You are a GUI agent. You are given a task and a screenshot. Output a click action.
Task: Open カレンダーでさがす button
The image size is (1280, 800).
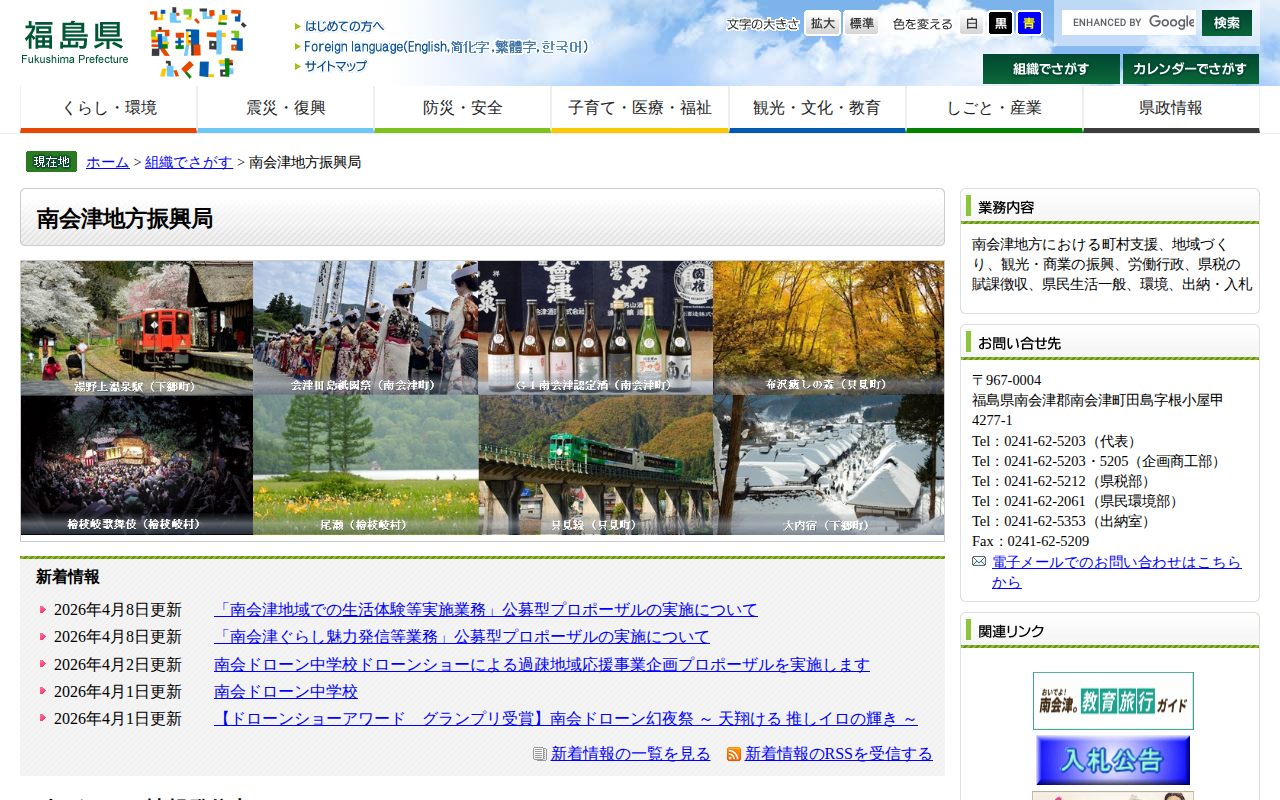click(1191, 69)
